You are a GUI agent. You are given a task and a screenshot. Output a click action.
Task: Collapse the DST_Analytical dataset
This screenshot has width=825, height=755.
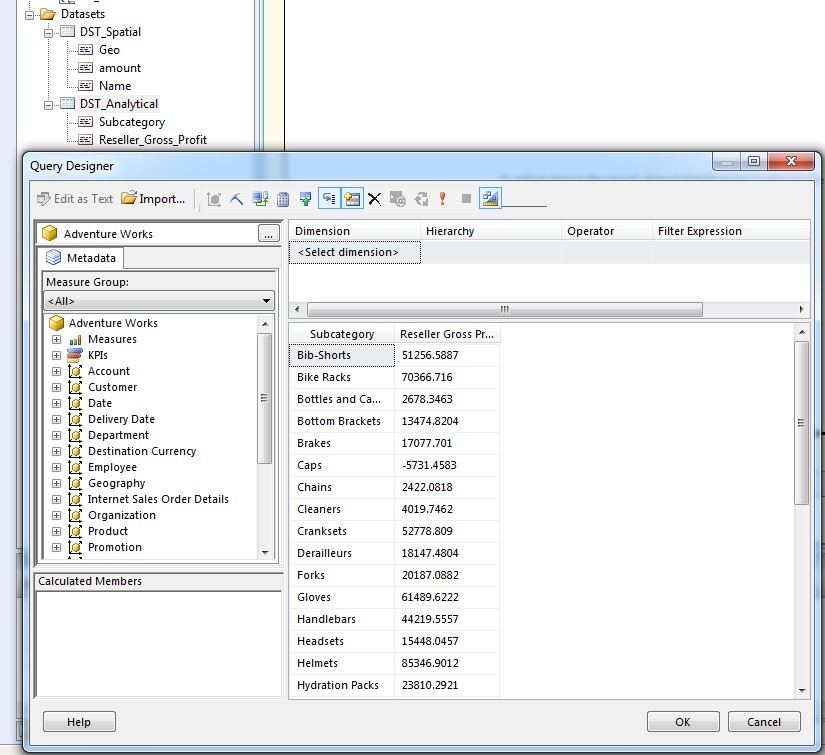coord(48,105)
